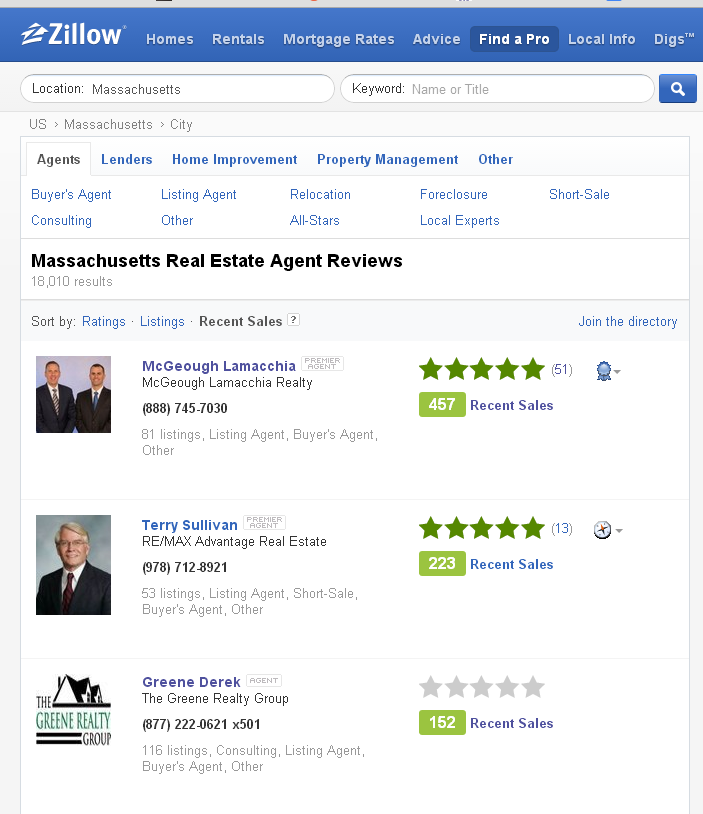
Task: Filter by Listing Agent
Action: pos(198,195)
